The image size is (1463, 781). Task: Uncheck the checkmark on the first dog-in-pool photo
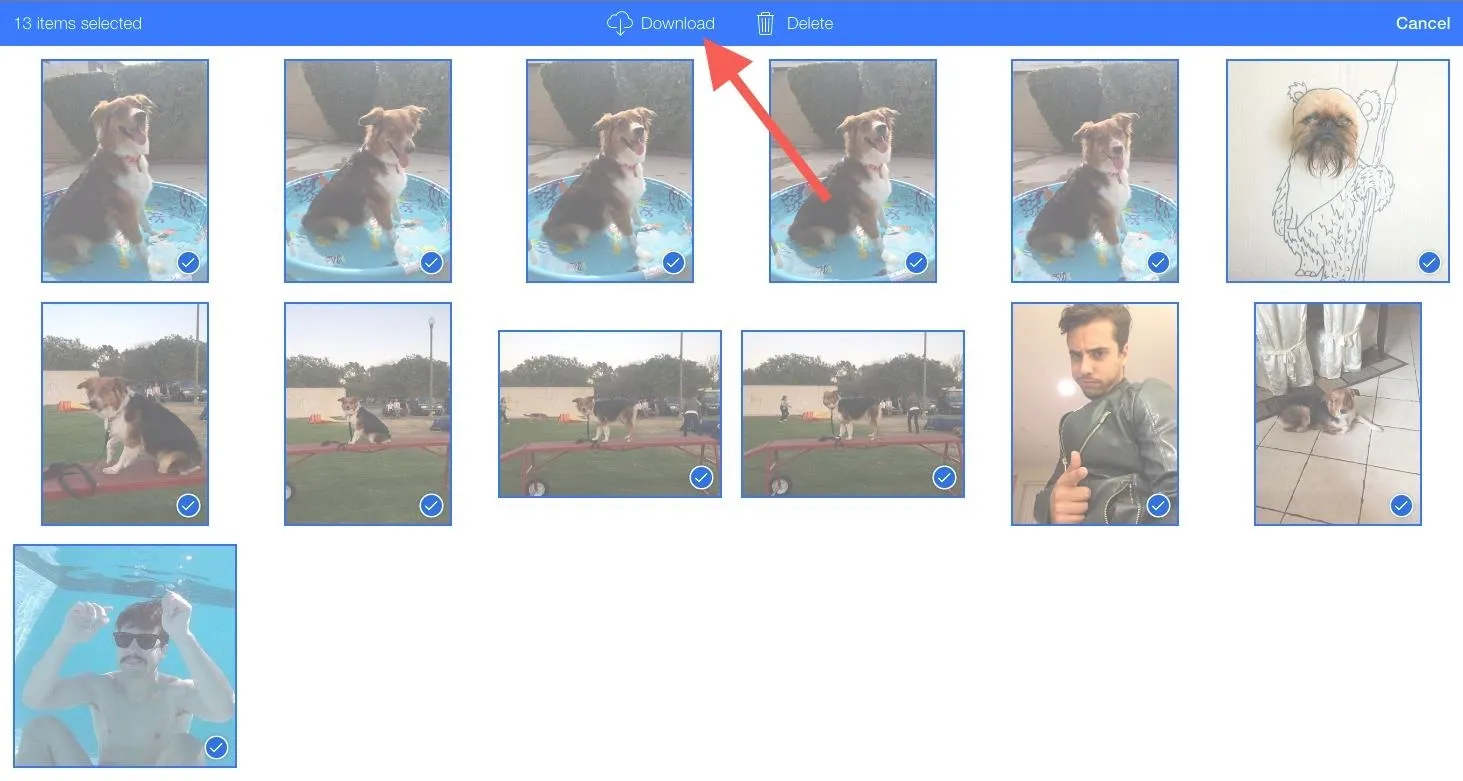(188, 262)
